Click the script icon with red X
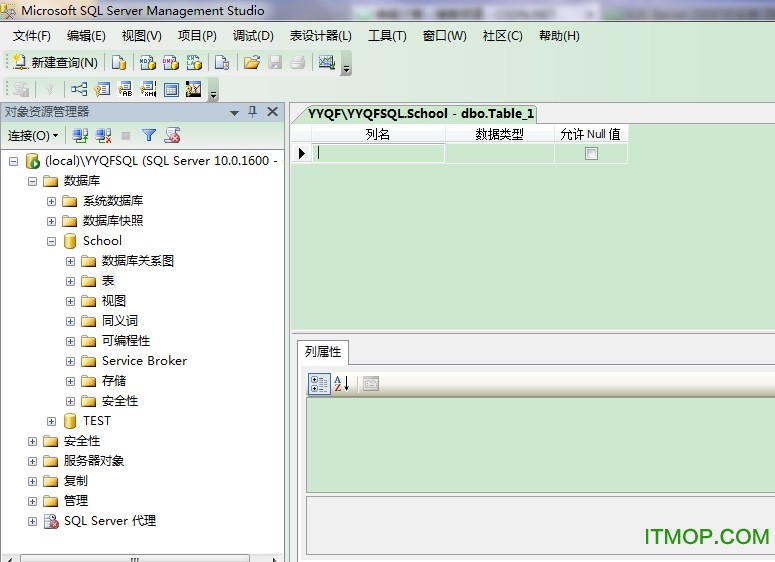Viewport: 775px width, 562px height. tap(172, 135)
